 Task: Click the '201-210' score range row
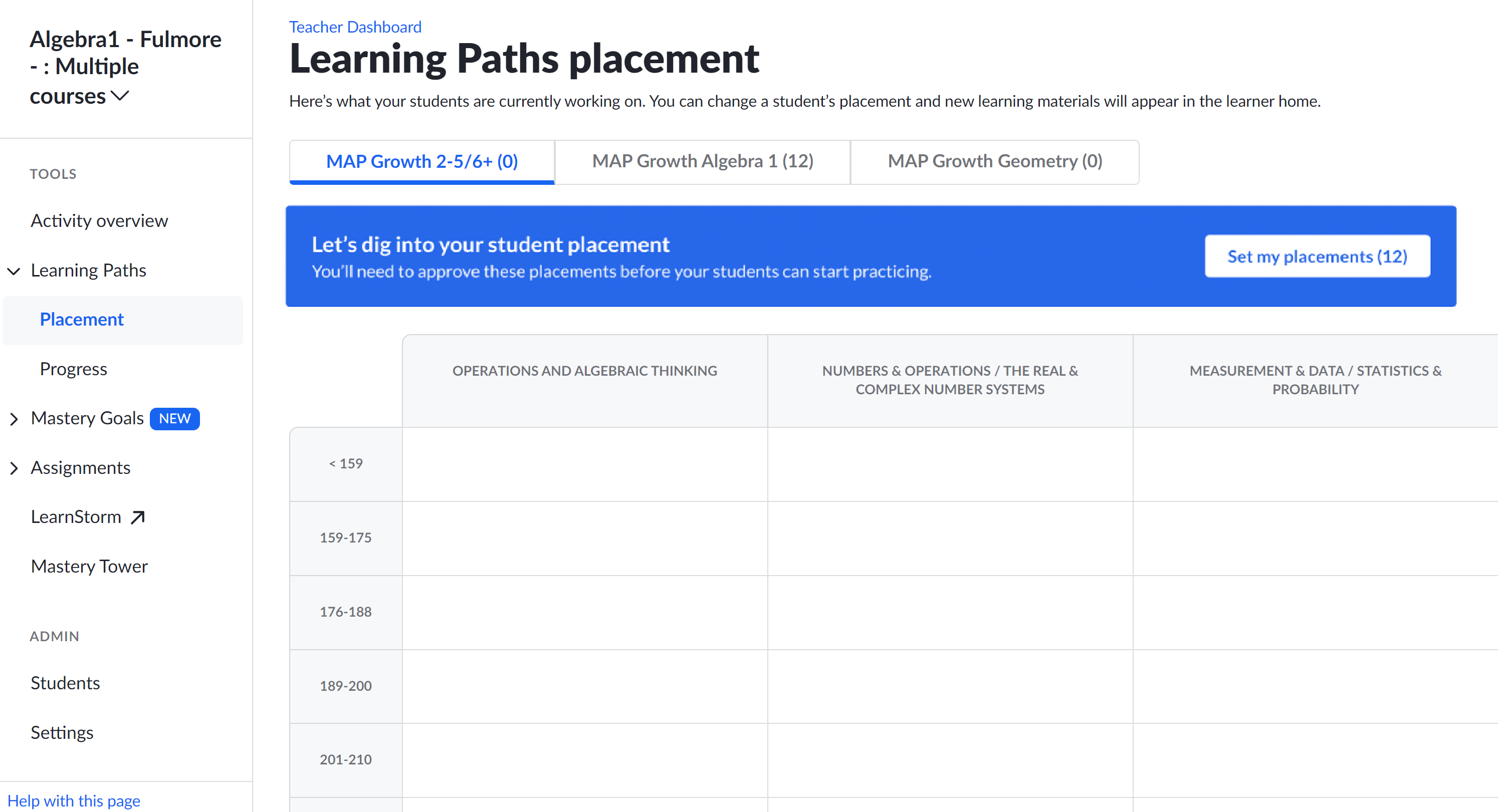pyautogui.click(x=345, y=760)
